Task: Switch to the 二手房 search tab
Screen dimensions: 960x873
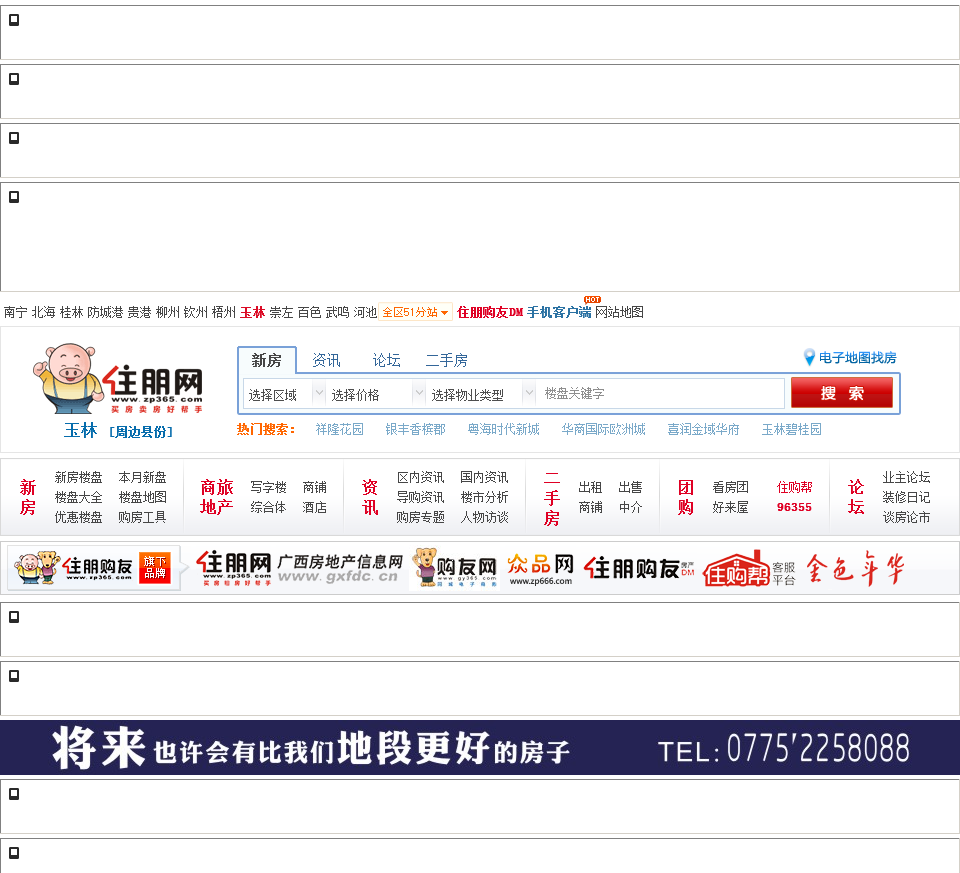Action: tap(446, 360)
